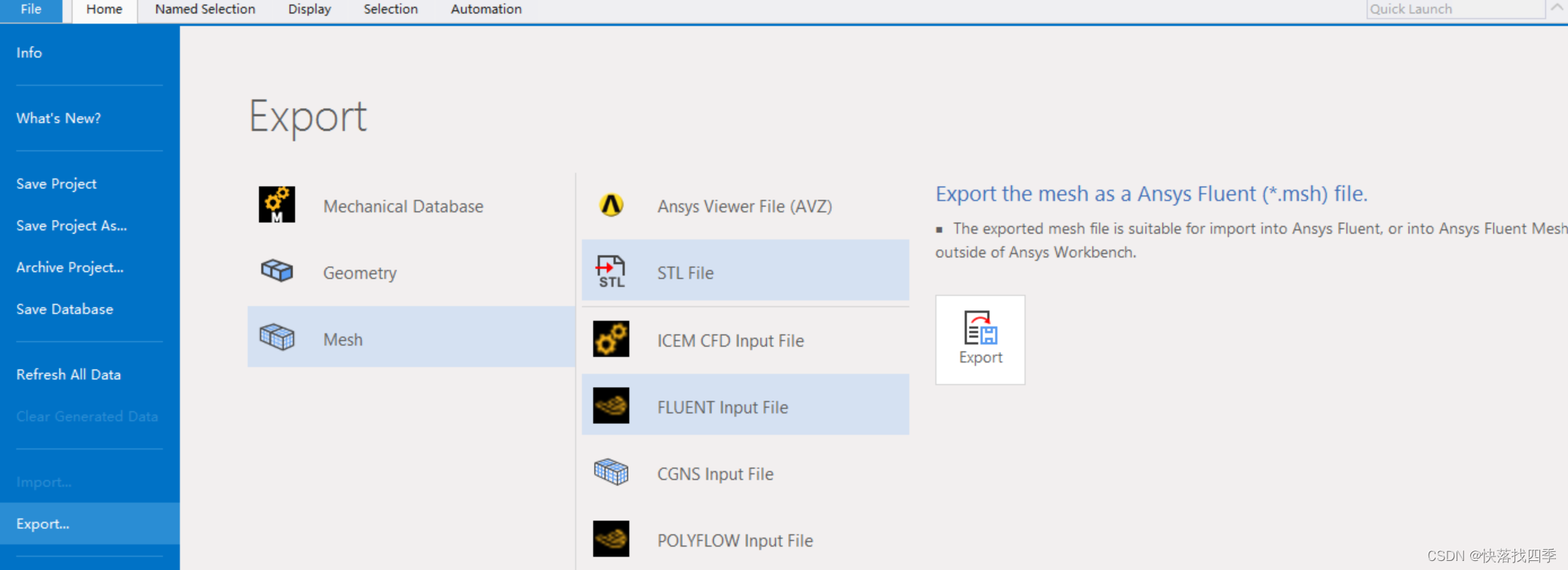Click the FLUENT Input File icon
Viewport: 1568px width, 570px height.
point(610,406)
